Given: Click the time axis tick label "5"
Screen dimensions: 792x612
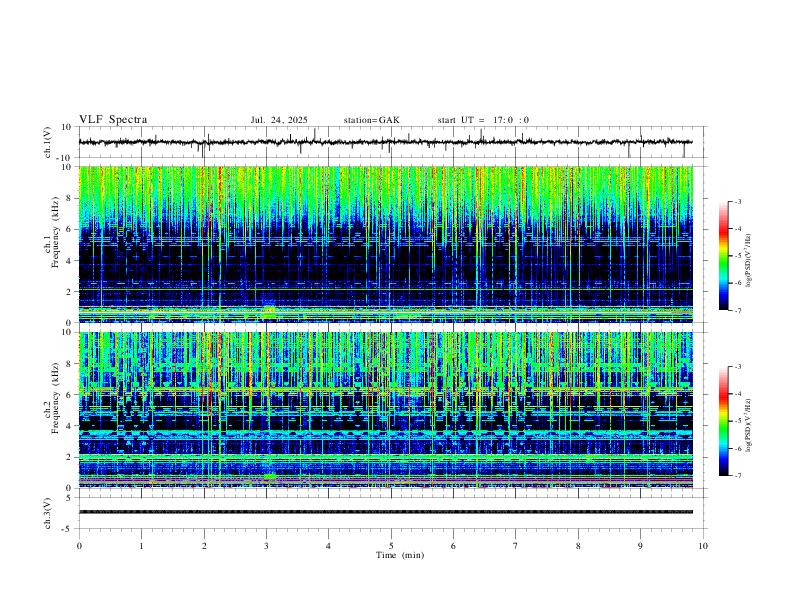Looking at the screenshot, I should click(x=391, y=546).
